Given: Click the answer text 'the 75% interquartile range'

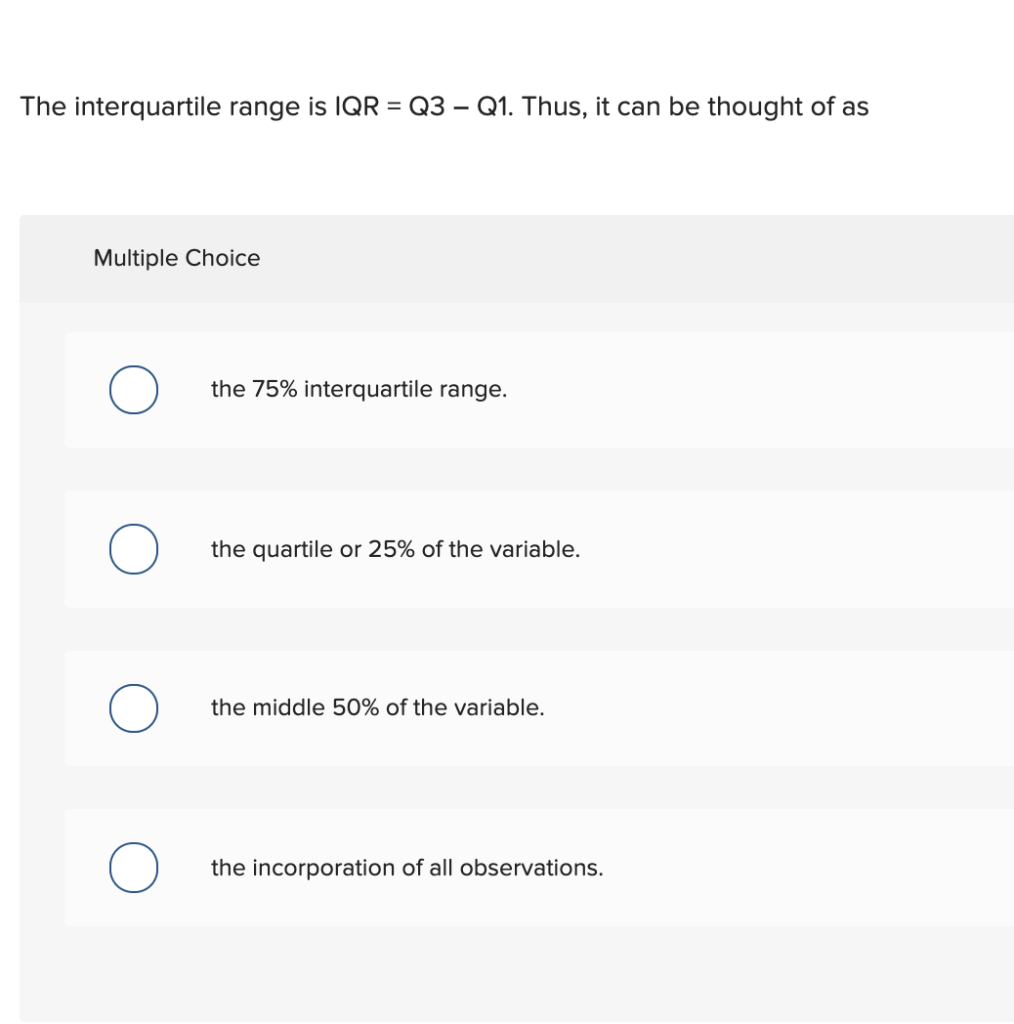Looking at the screenshot, I should point(358,390).
